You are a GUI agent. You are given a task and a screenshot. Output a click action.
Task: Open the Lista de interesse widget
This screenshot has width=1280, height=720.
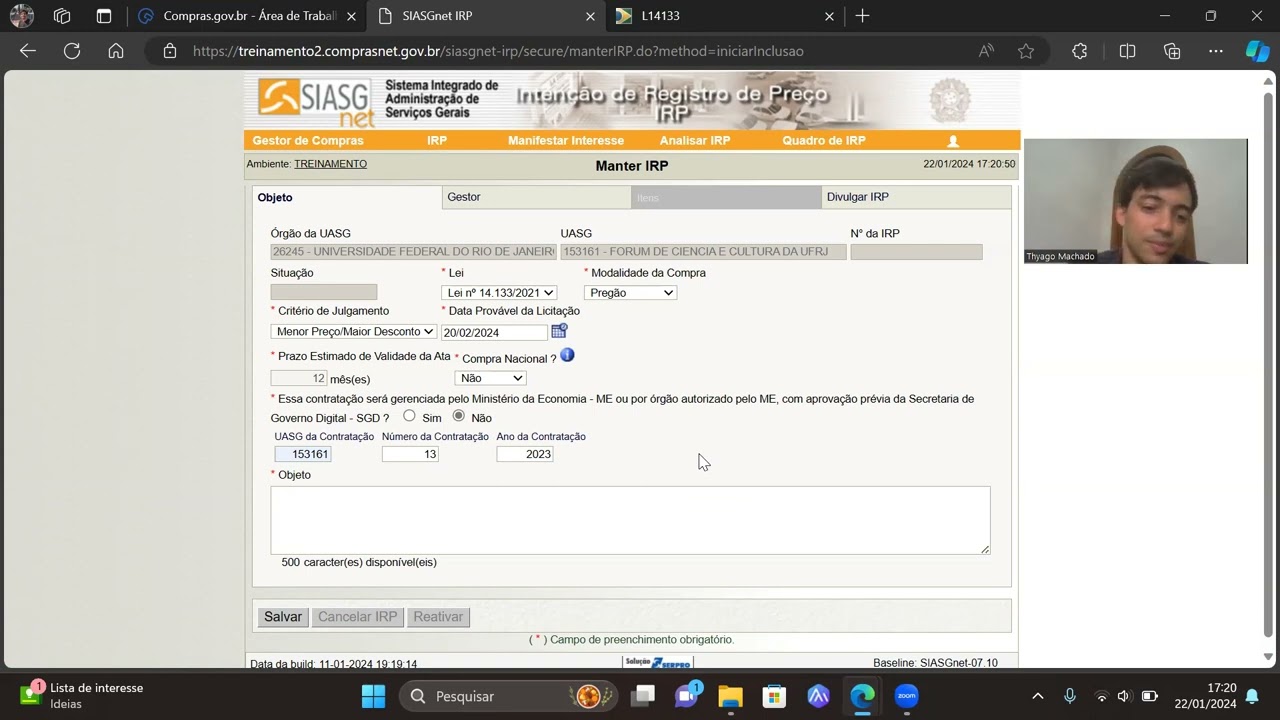tap(82, 696)
